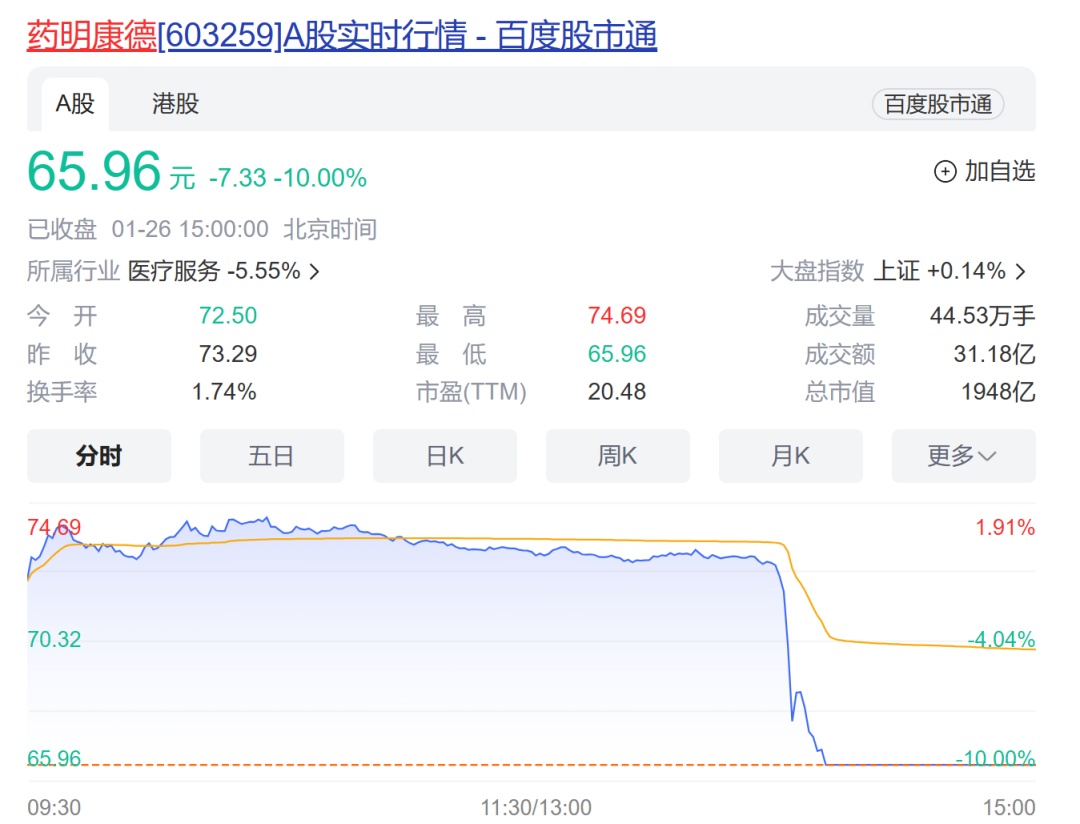This screenshot has height=824, width=1080.
Task: Click the 70.32 price label on chart
Action: tap(54, 639)
